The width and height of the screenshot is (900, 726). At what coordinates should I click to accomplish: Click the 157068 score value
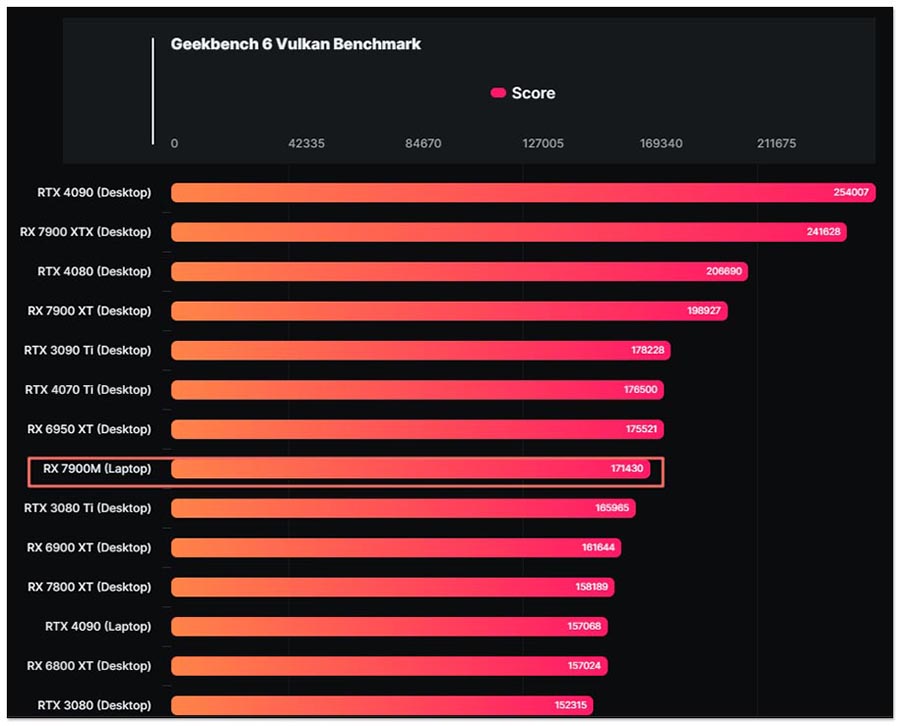tap(584, 627)
